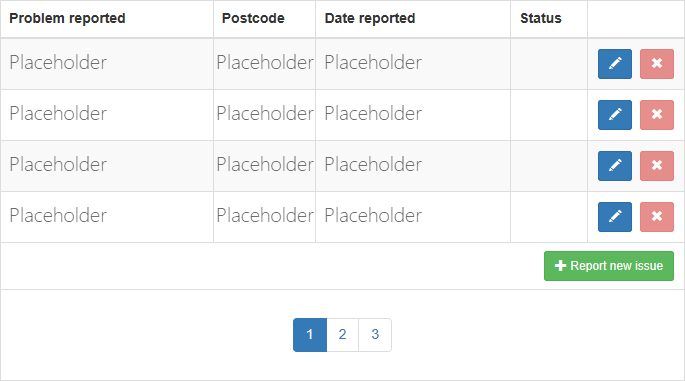Select second row's postcode Placeholder cell
Image resolution: width=685 pixels, height=381 pixels.
264,115
